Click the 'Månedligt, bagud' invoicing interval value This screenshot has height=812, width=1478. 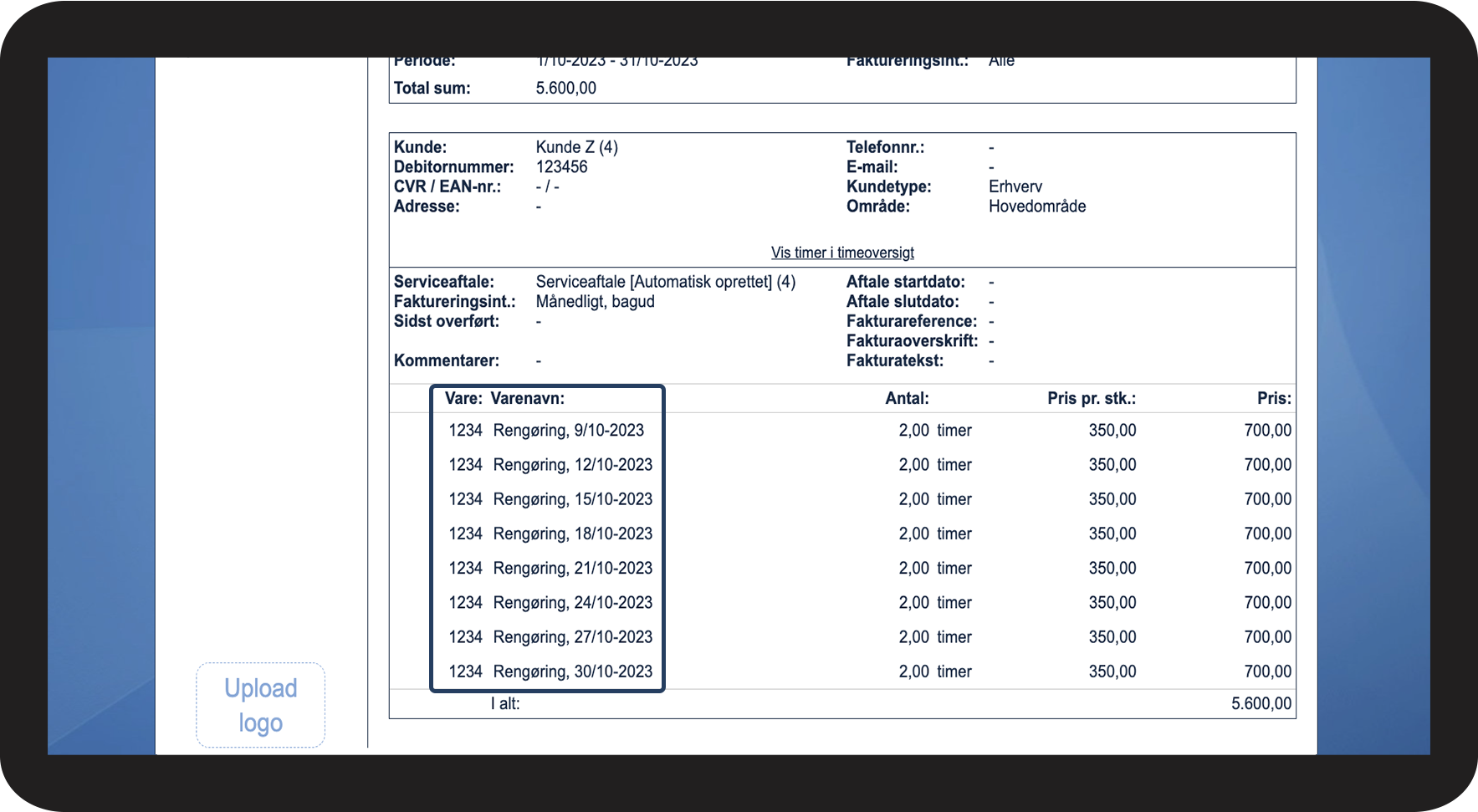click(595, 302)
